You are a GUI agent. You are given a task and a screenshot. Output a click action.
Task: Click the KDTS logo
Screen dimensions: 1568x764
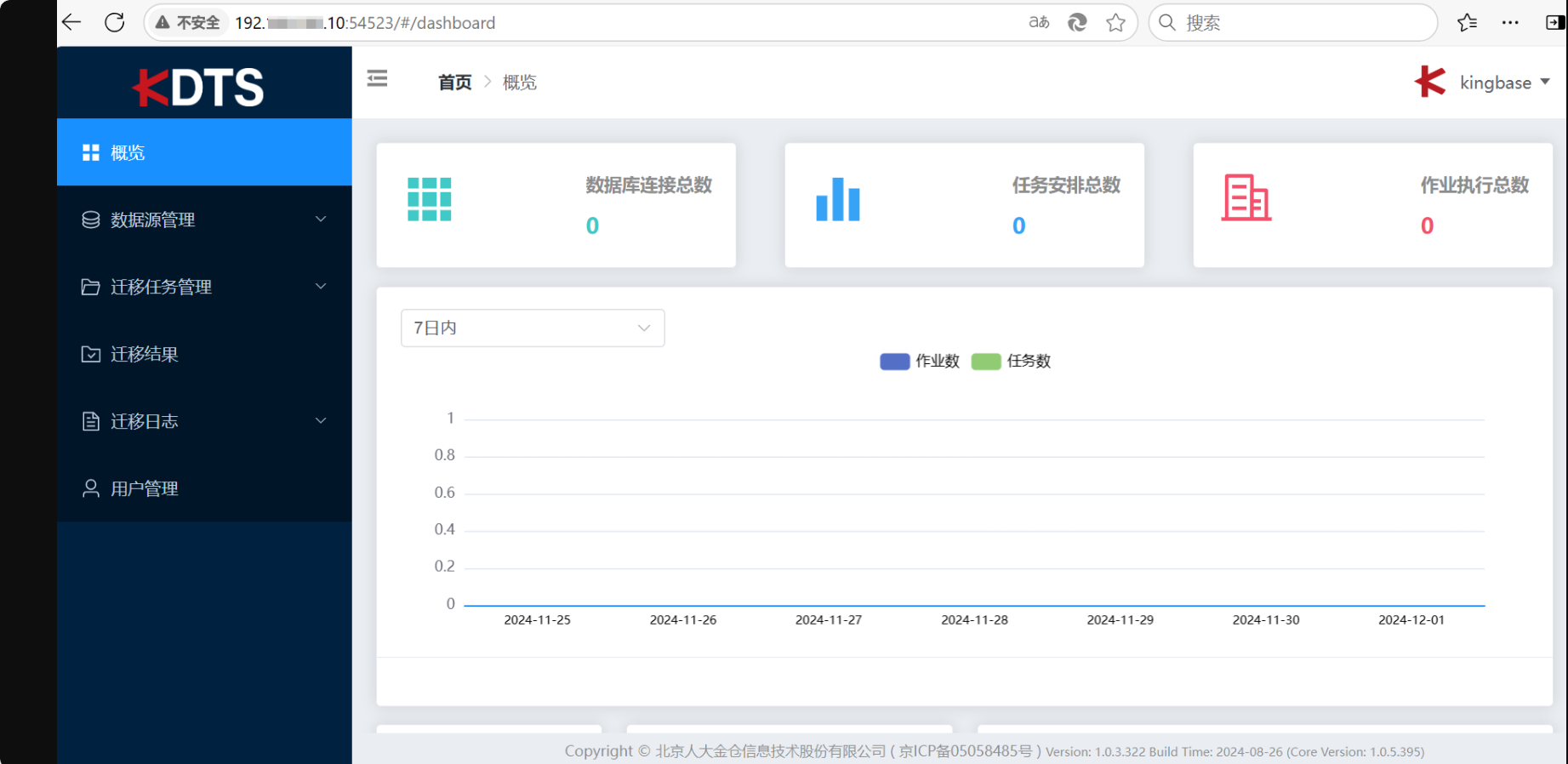pyautogui.click(x=199, y=87)
